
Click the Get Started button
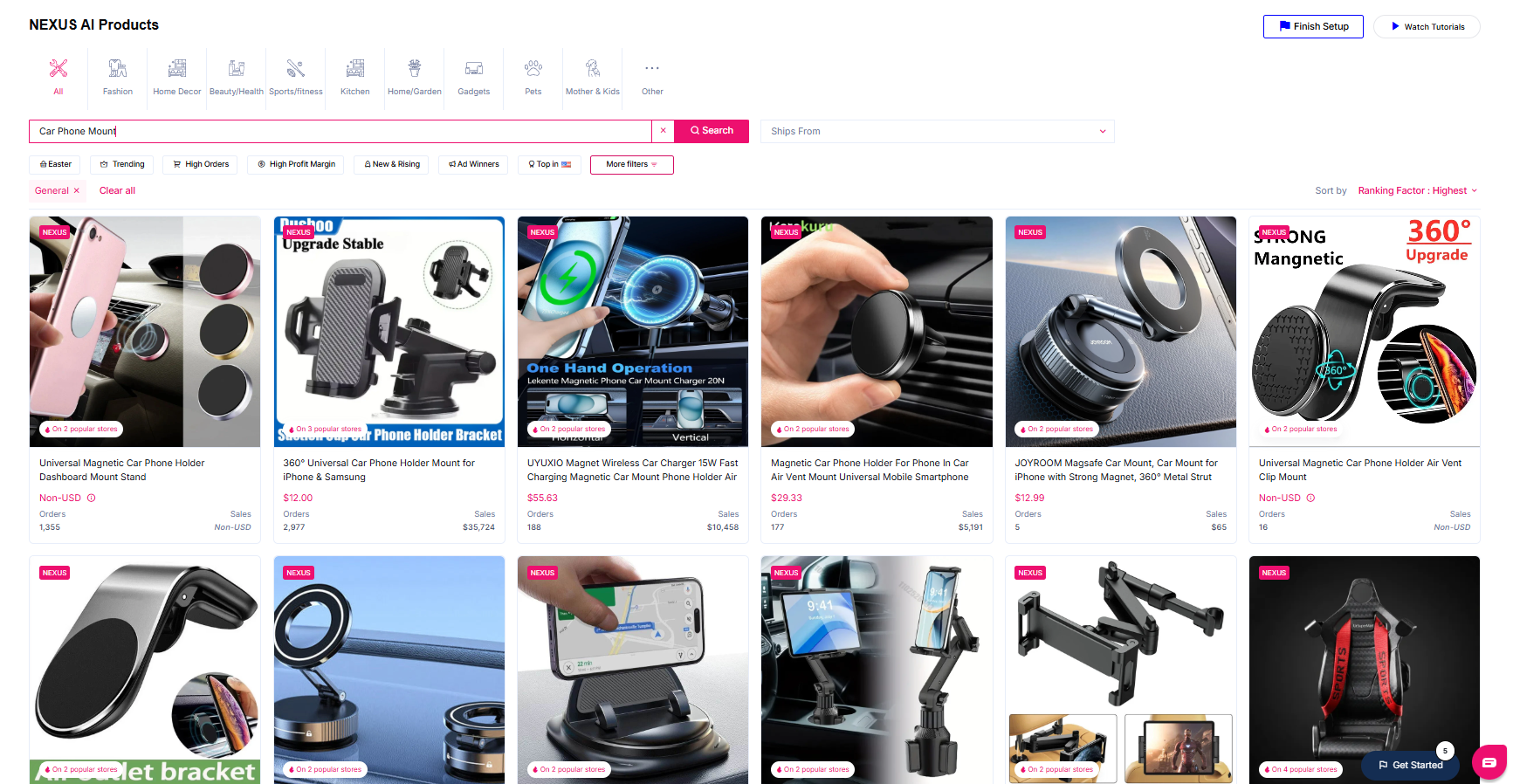(1410, 765)
